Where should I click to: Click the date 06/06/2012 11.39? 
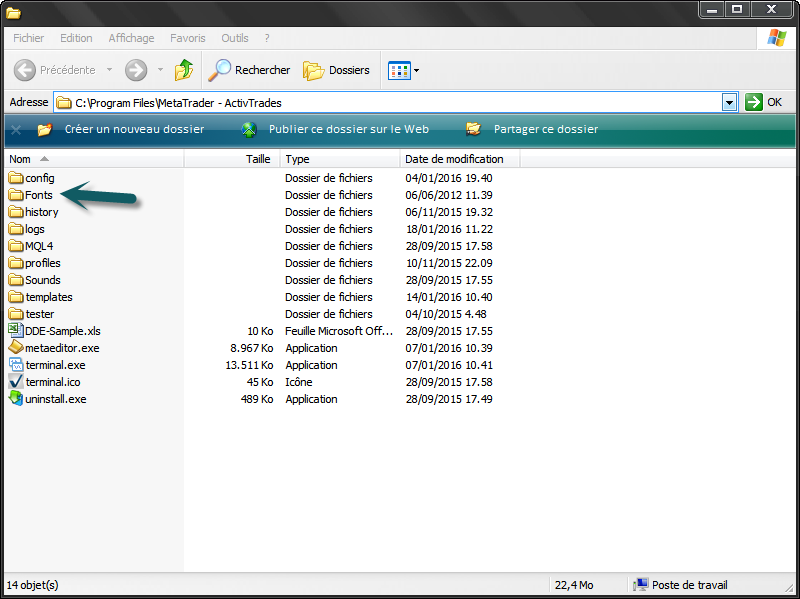pyautogui.click(x=449, y=195)
